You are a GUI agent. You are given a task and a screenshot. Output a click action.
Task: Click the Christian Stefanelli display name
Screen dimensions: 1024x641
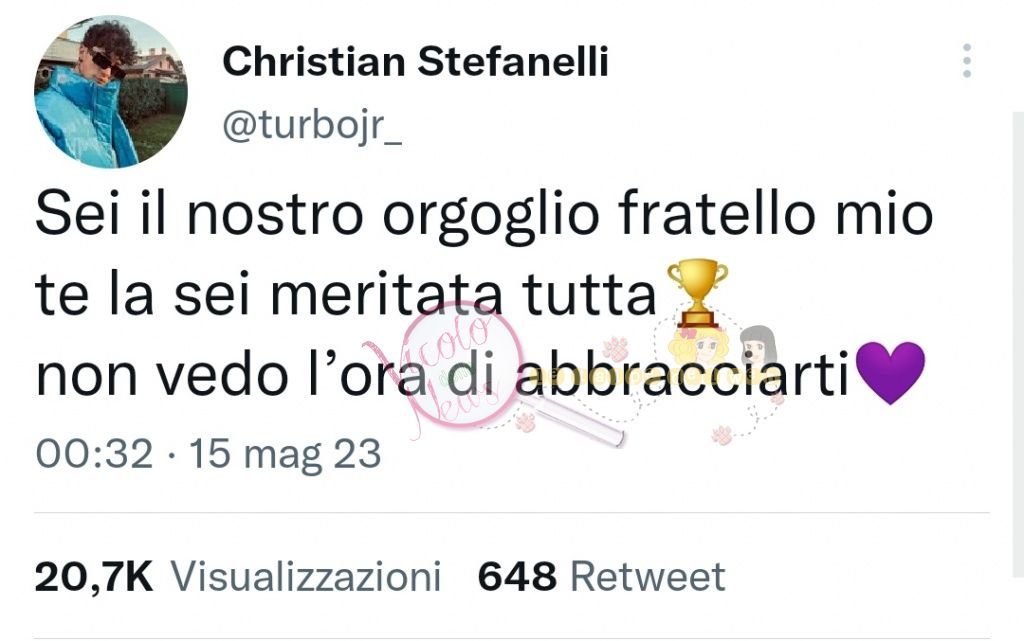pyautogui.click(x=415, y=62)
